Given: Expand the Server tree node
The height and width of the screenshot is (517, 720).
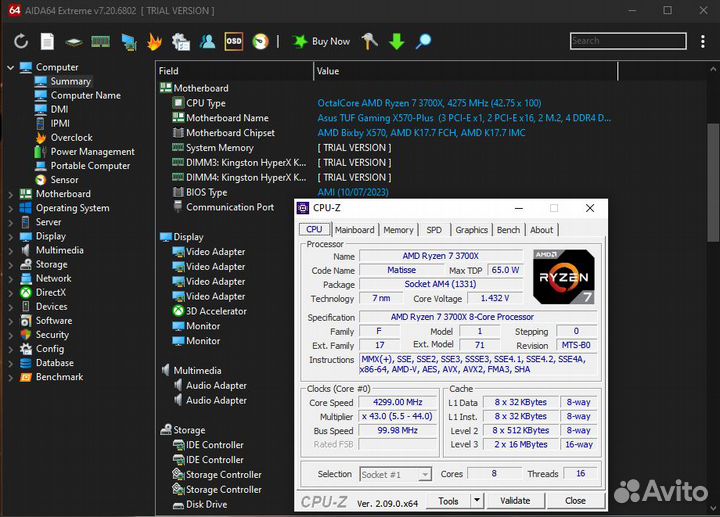Looking at the screenshot, I should tap(11, 223).
